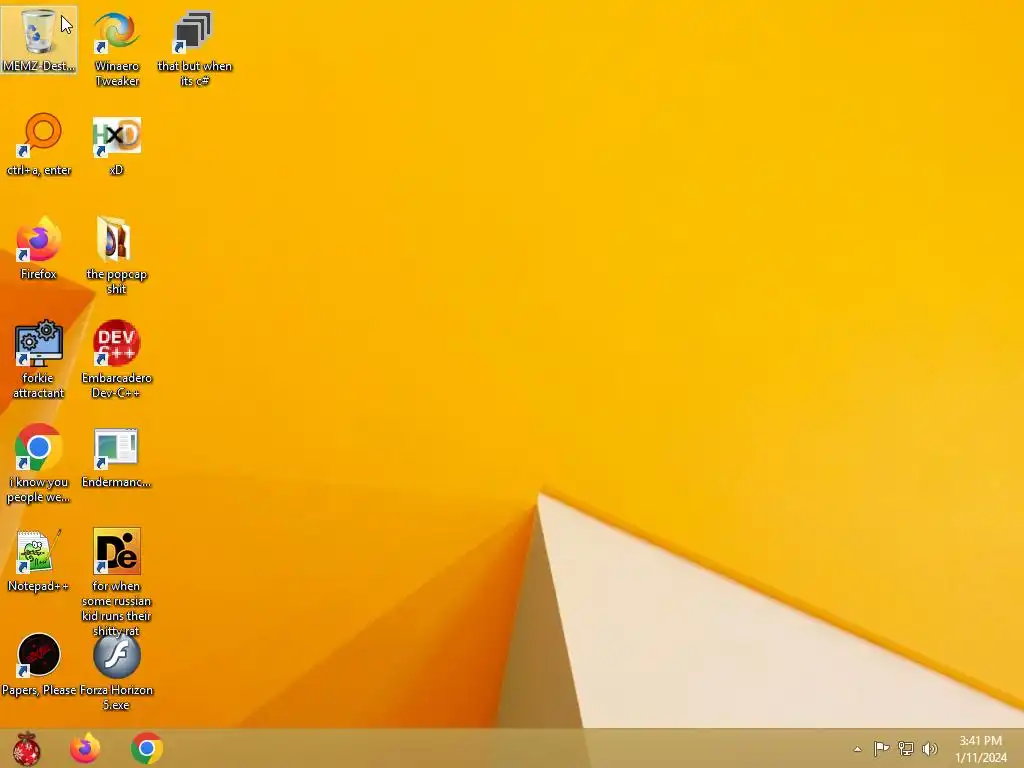Open the network tray icon

point(906,748)
